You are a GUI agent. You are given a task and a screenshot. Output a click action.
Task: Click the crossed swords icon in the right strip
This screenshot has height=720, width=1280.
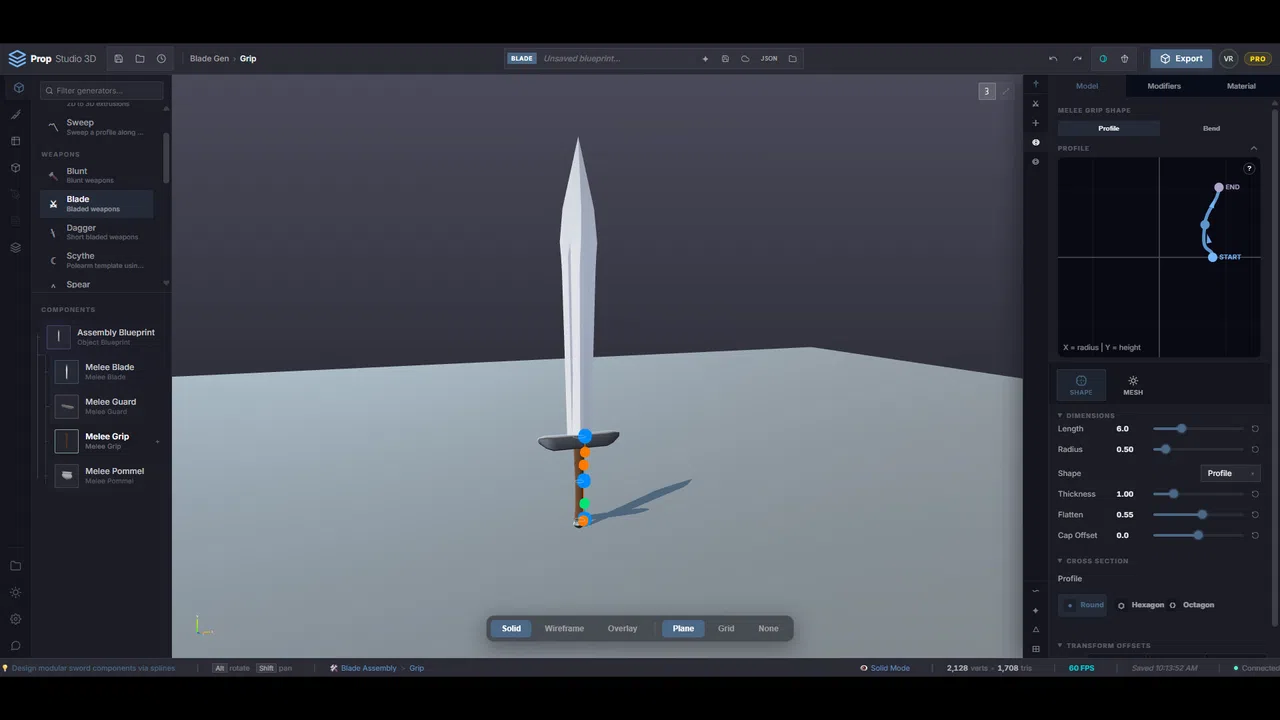point(1036,104)
